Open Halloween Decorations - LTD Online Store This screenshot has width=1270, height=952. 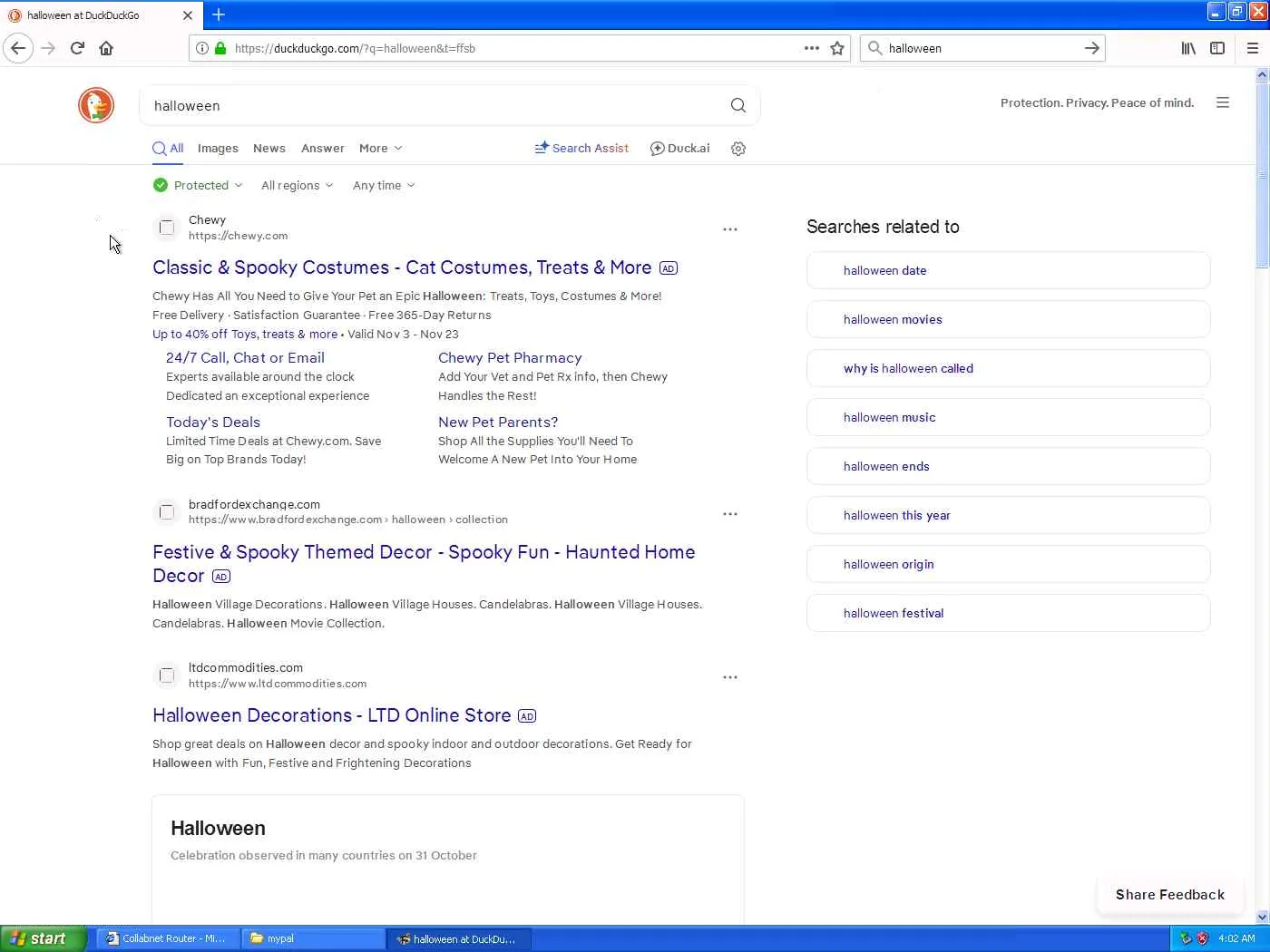332,715
